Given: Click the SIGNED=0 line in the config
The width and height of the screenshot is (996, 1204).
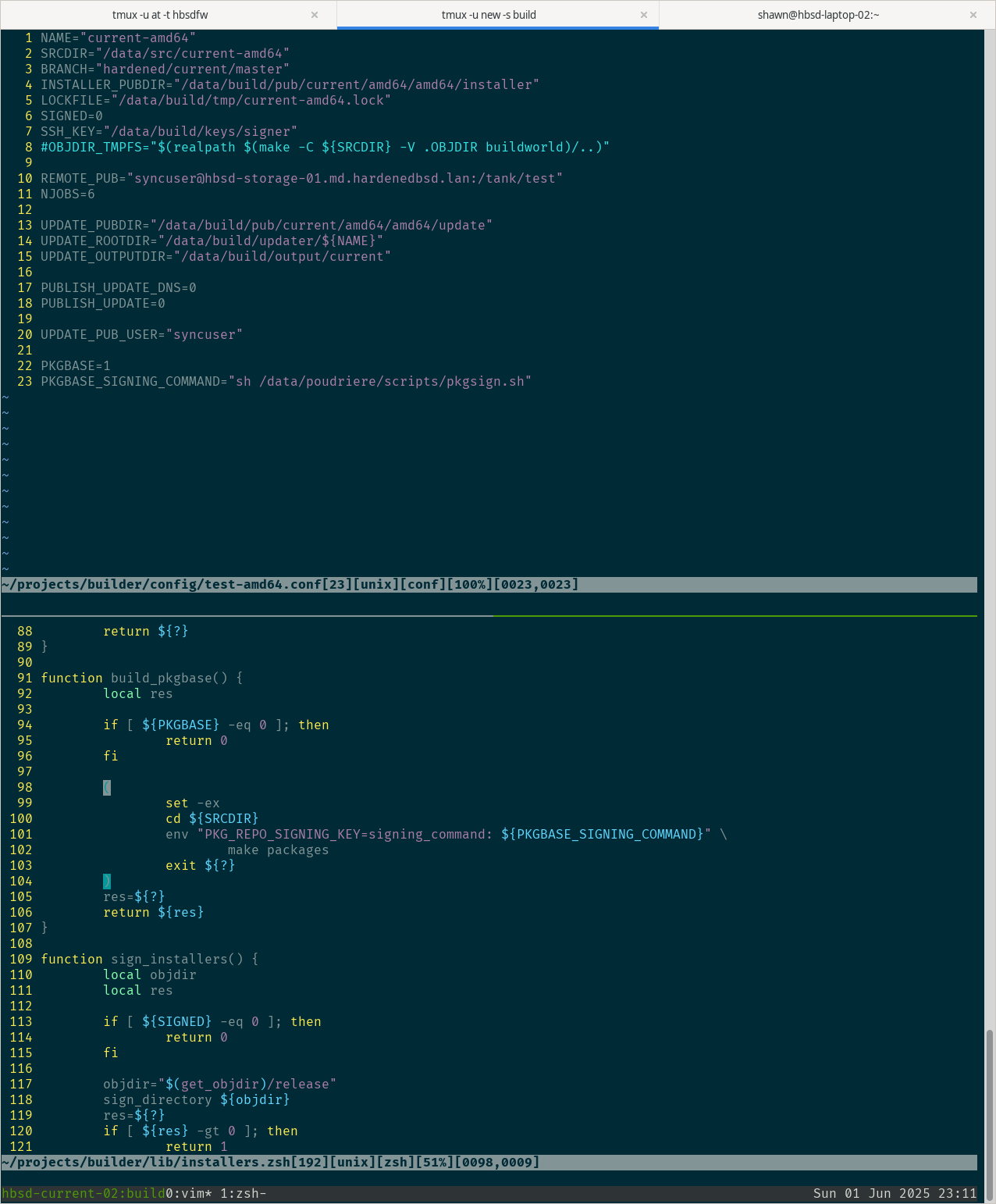Looking at the screenshot, I should pos(71,116).
